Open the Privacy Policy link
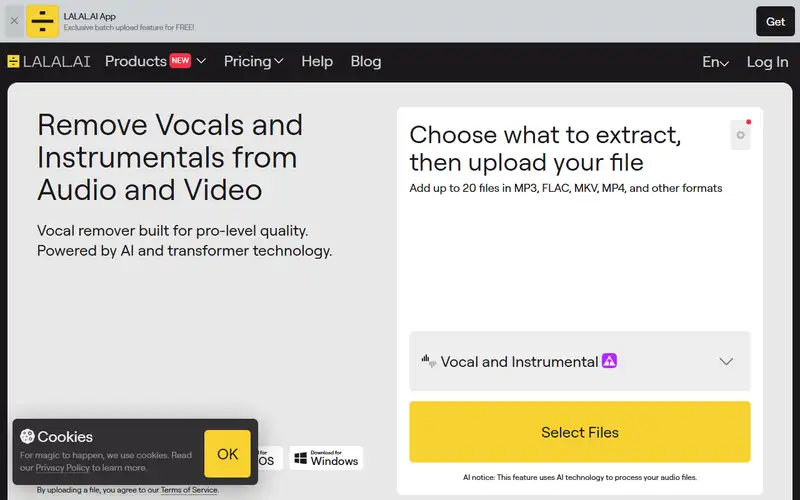This screenshot has width=800, height=500. click(62, 467)
